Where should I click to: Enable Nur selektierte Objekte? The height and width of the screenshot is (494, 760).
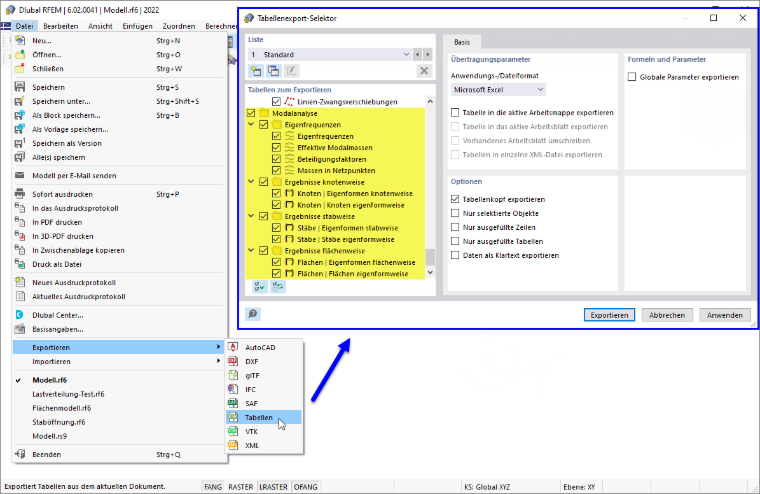(x=455, y=213)
